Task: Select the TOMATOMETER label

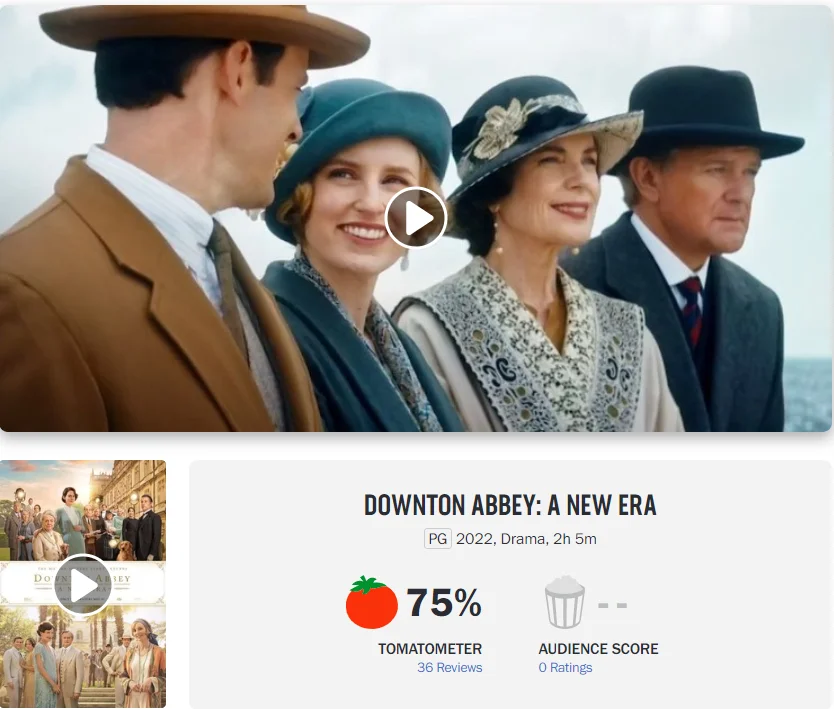Action: point(430,649)
